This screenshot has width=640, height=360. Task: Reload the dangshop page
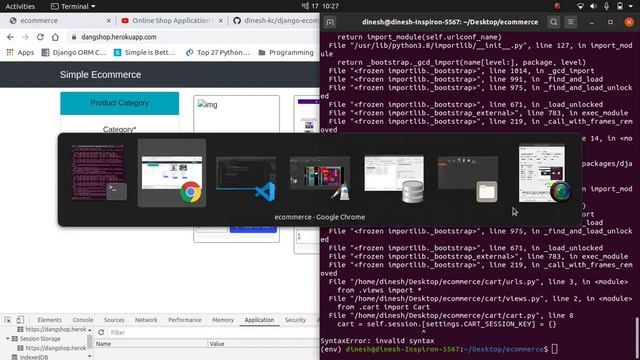[x=40, y=37]
